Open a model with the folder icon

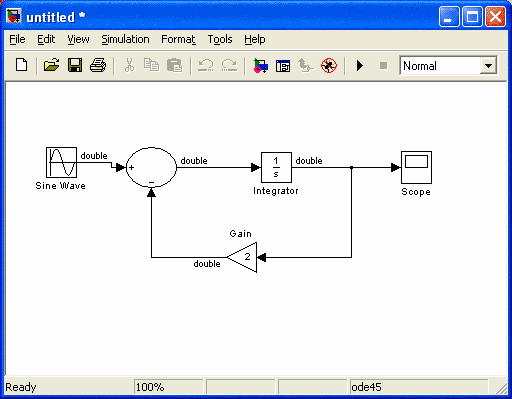tap(51, 65)
